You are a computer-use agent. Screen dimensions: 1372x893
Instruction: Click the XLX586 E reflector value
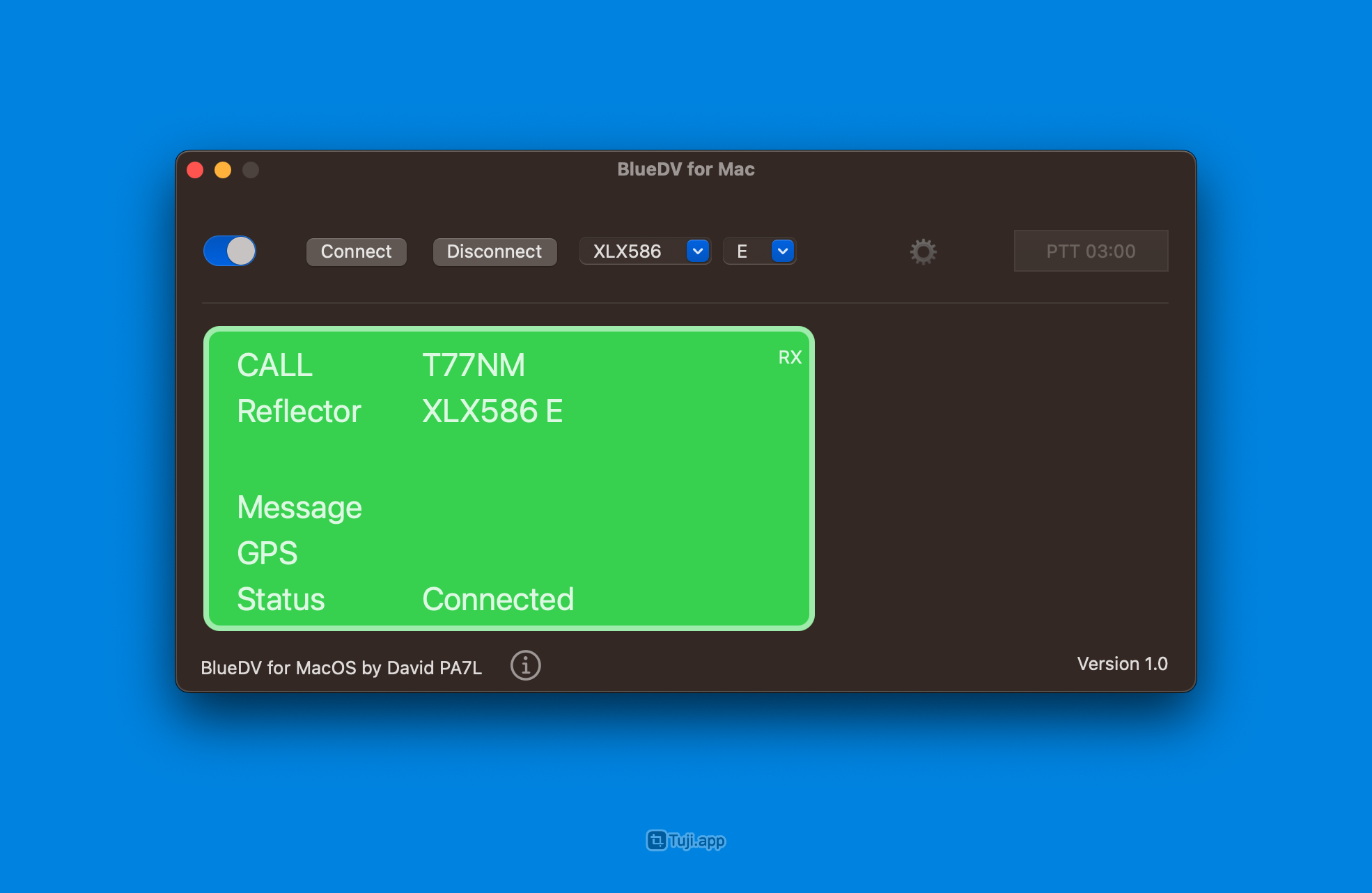pyautogui.click(x=492, y=411)
